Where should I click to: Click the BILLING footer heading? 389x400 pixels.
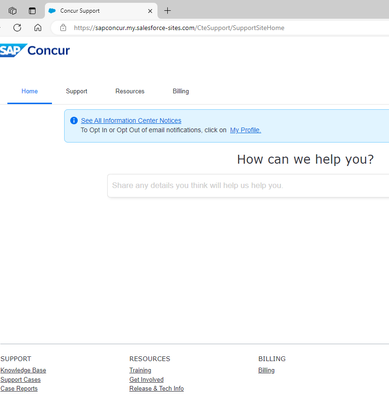[x=272, y=359]
